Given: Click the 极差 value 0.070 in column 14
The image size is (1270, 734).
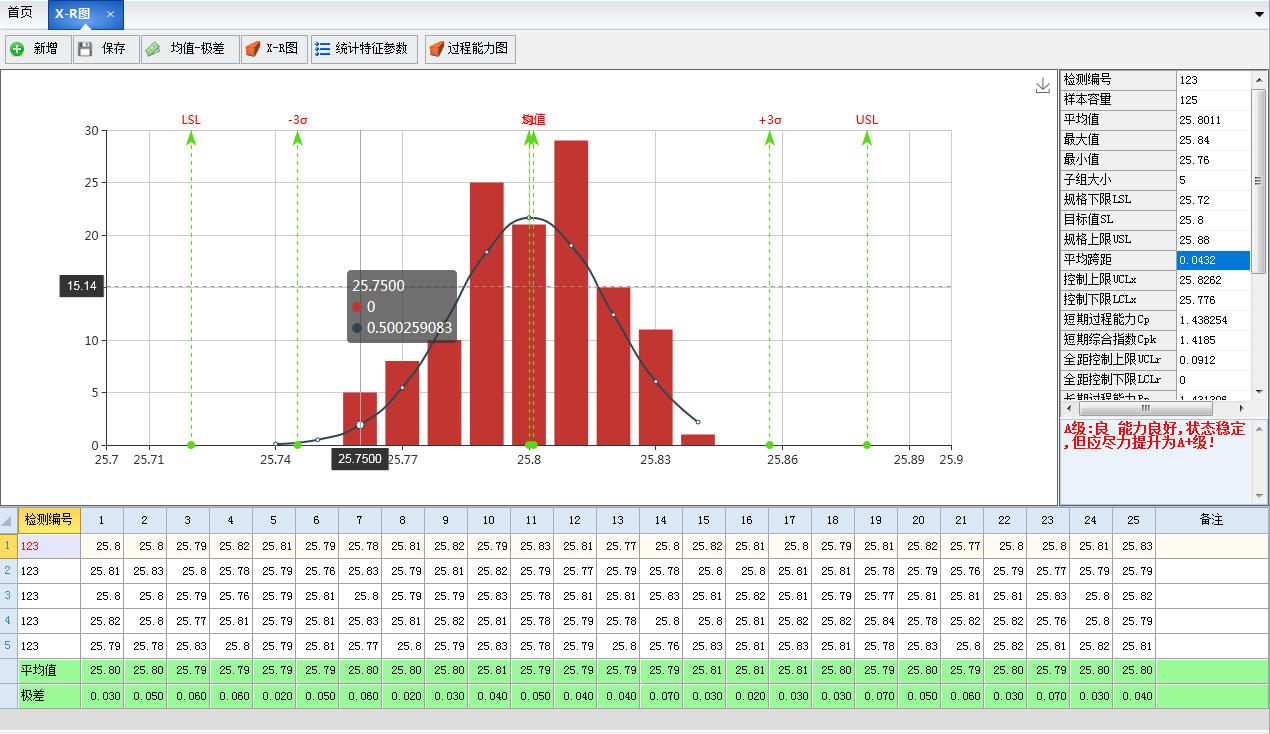Looking at the screenshot, I should point(661,696).
